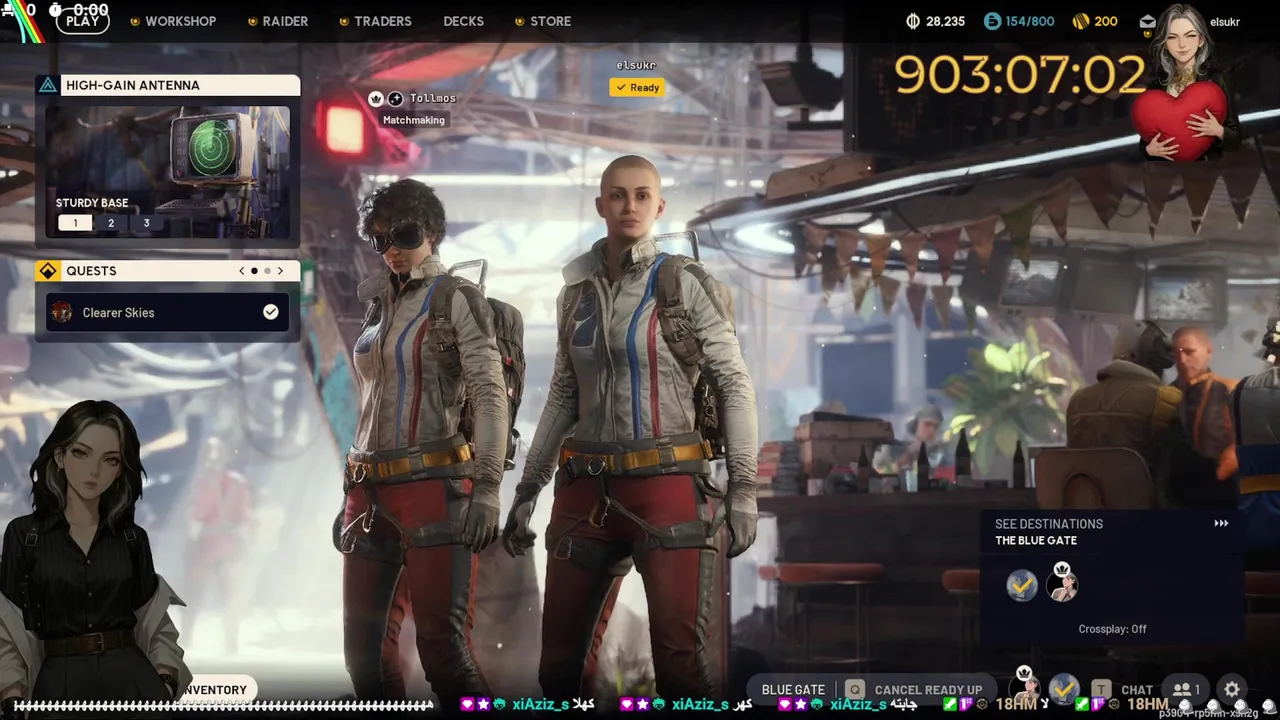Viewport: 1280px width, 720px height.
Task: Click the 28,235 coin balance
Action: pyautogui.click(x=945, y=21)
